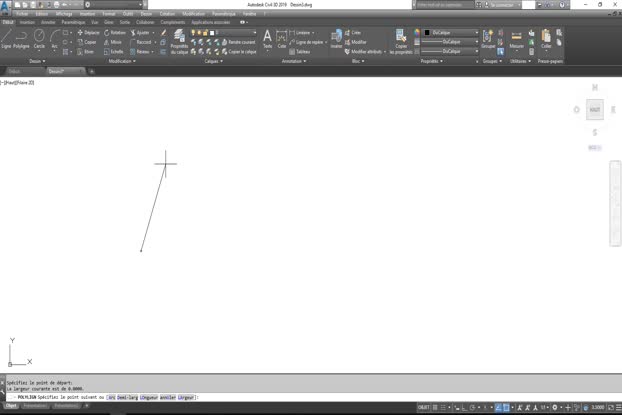622x415 pixels.
Task: Click the Miroir tool
Action: (x=113, y=42)
